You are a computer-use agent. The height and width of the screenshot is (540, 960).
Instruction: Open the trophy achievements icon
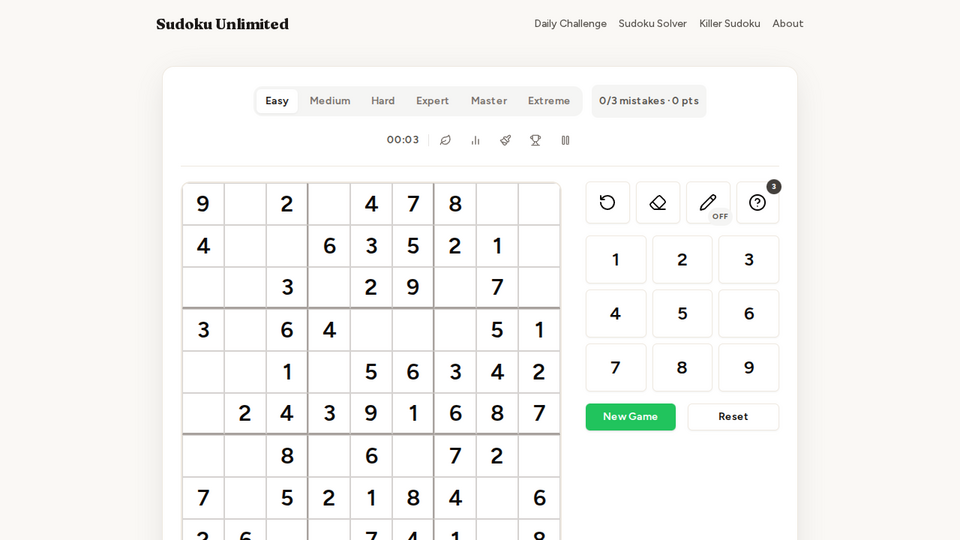pyautogui.click(x=535, y=140)
